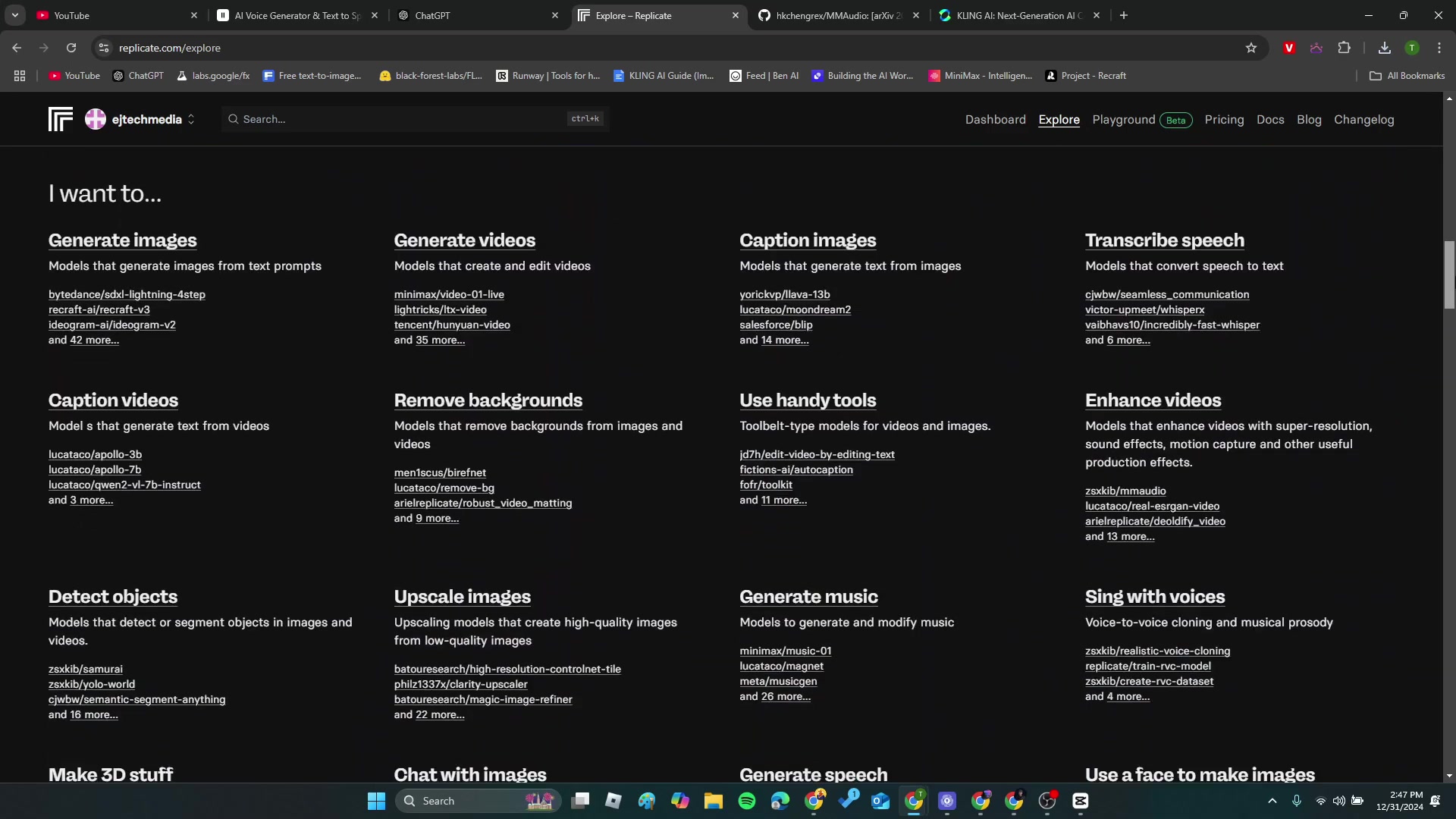This screenshot has height=819, width=1456.
Task: Open philz1337x/clarity-upscaler model link
Action: click(x=460, y=684)
